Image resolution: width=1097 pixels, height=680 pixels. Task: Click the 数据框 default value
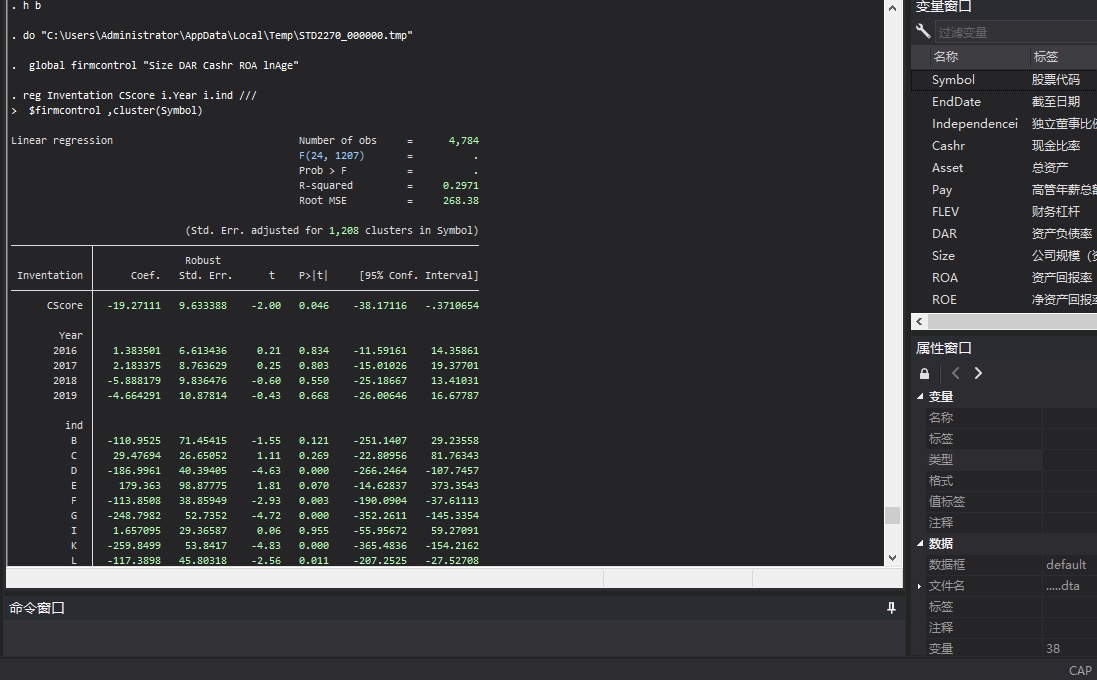pyautogui.click(x=1066, y=565)
